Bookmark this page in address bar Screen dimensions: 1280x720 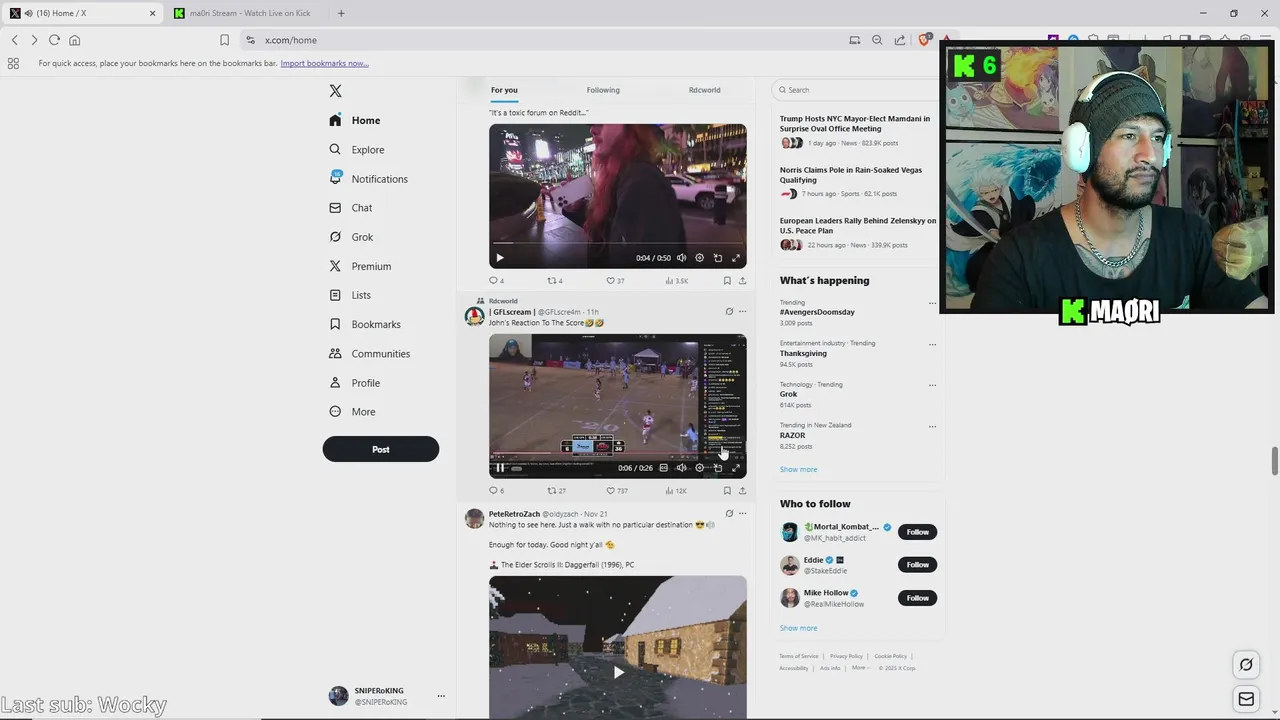[x=224, y=40]
